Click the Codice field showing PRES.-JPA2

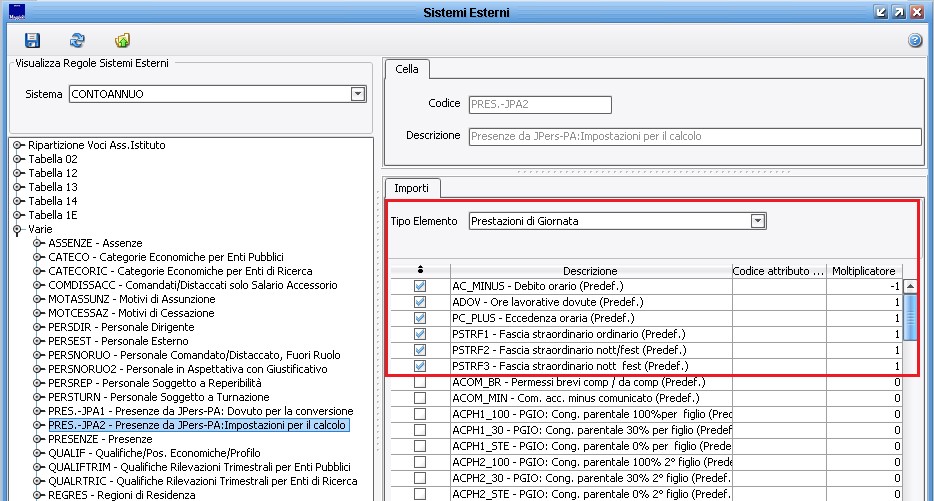pyautogui.click(x=539, y=104)
